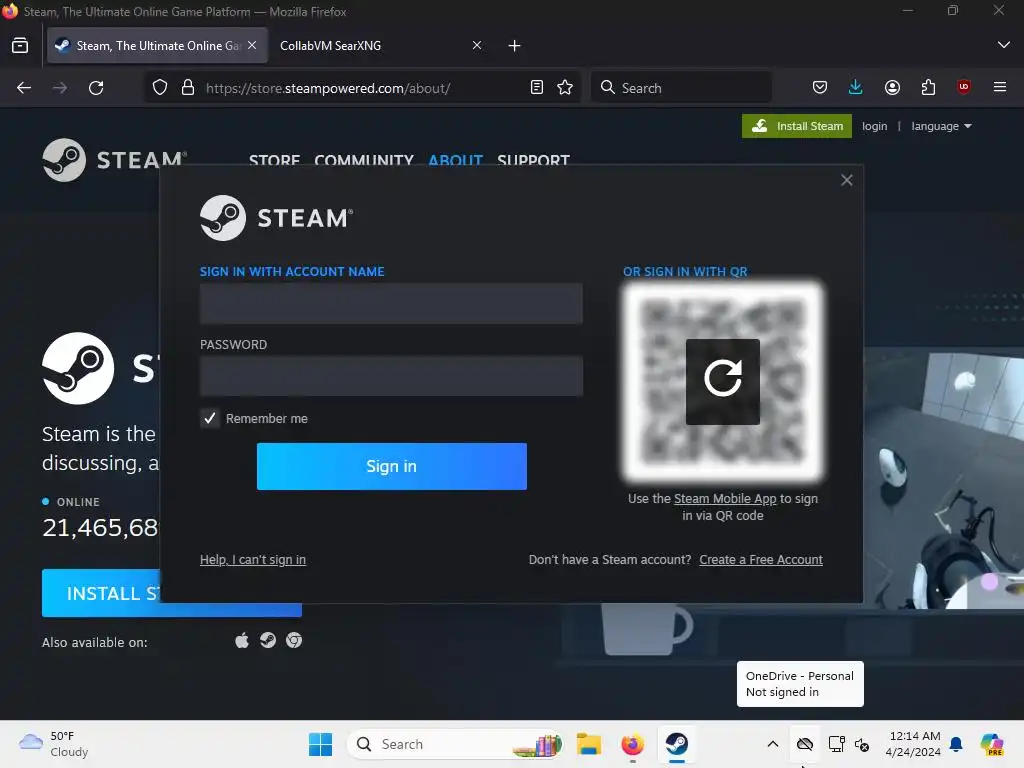Viewport: 1024px width, 768px height.
Task: Click the OneDrive tray icon
Action: 805,744
